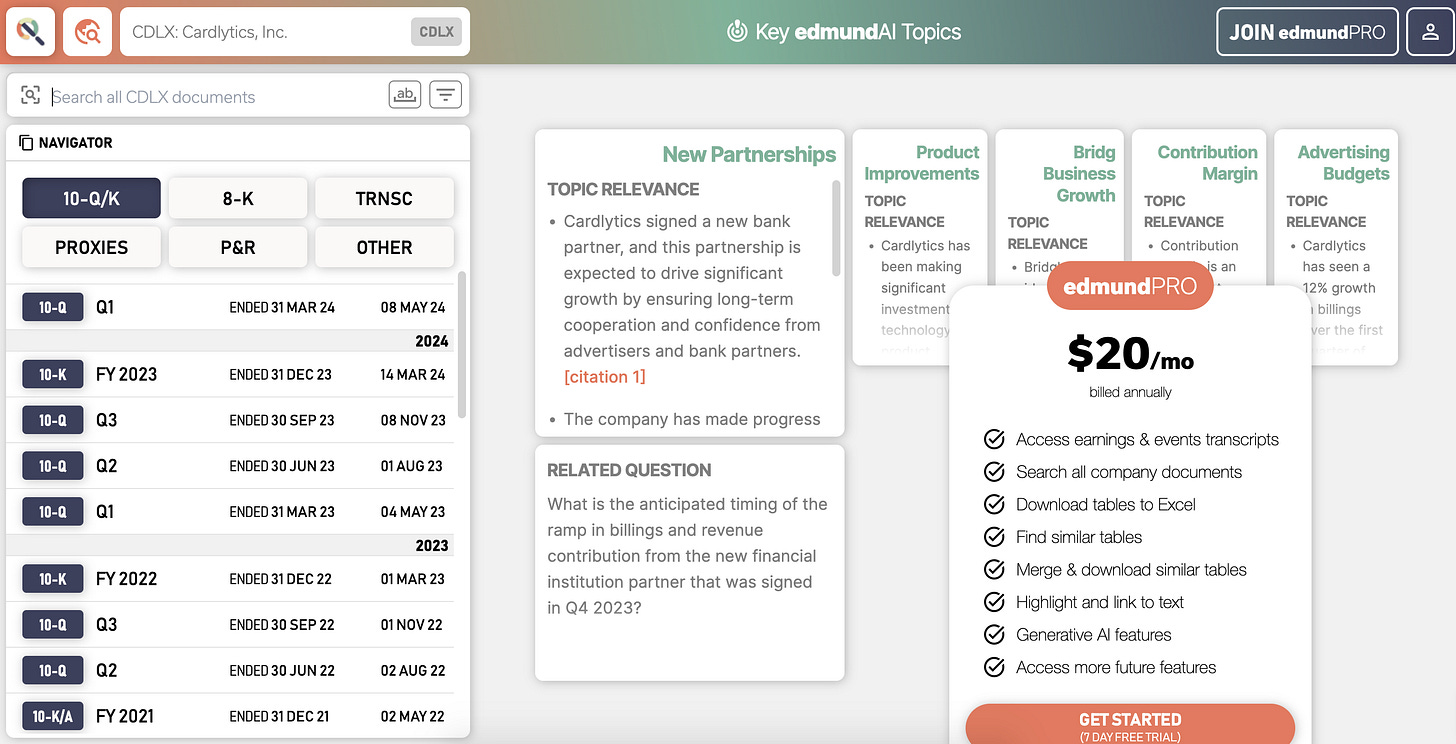Expand the P&R document category

click(238, 246)
